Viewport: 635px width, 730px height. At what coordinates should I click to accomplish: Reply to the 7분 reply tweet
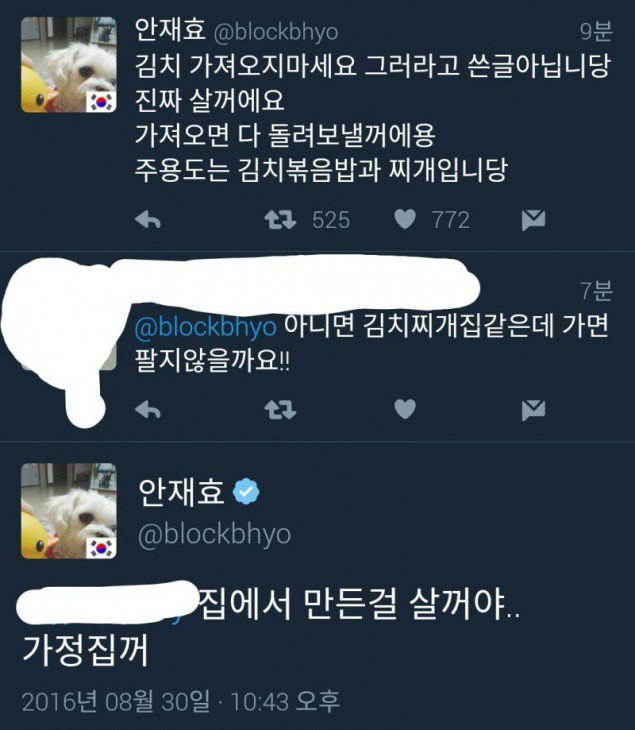(x=148, y=410)
